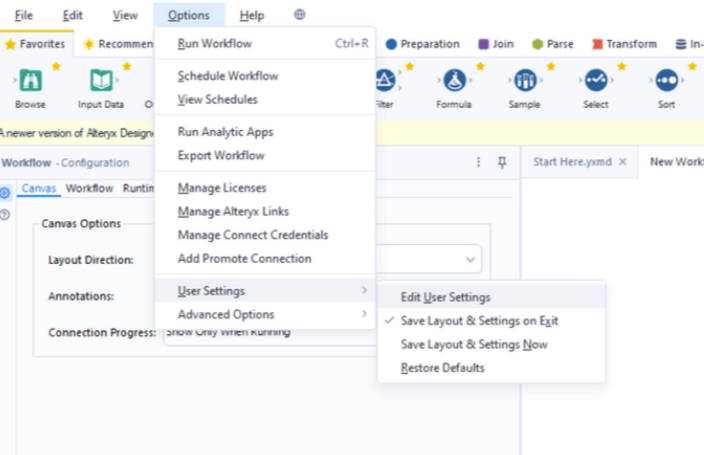This screenshot has width=704, height=455.
Task: Switch to the Runtime configuration tab
Action: (138, 188)
